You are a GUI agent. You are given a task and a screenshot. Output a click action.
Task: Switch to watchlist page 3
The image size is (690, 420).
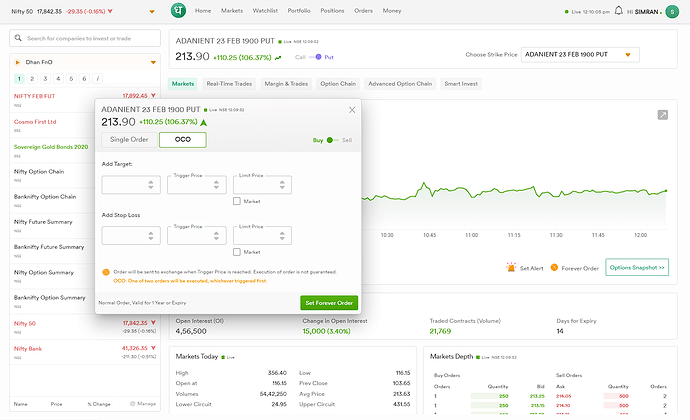pyautogui.click(x=45, y=79)
